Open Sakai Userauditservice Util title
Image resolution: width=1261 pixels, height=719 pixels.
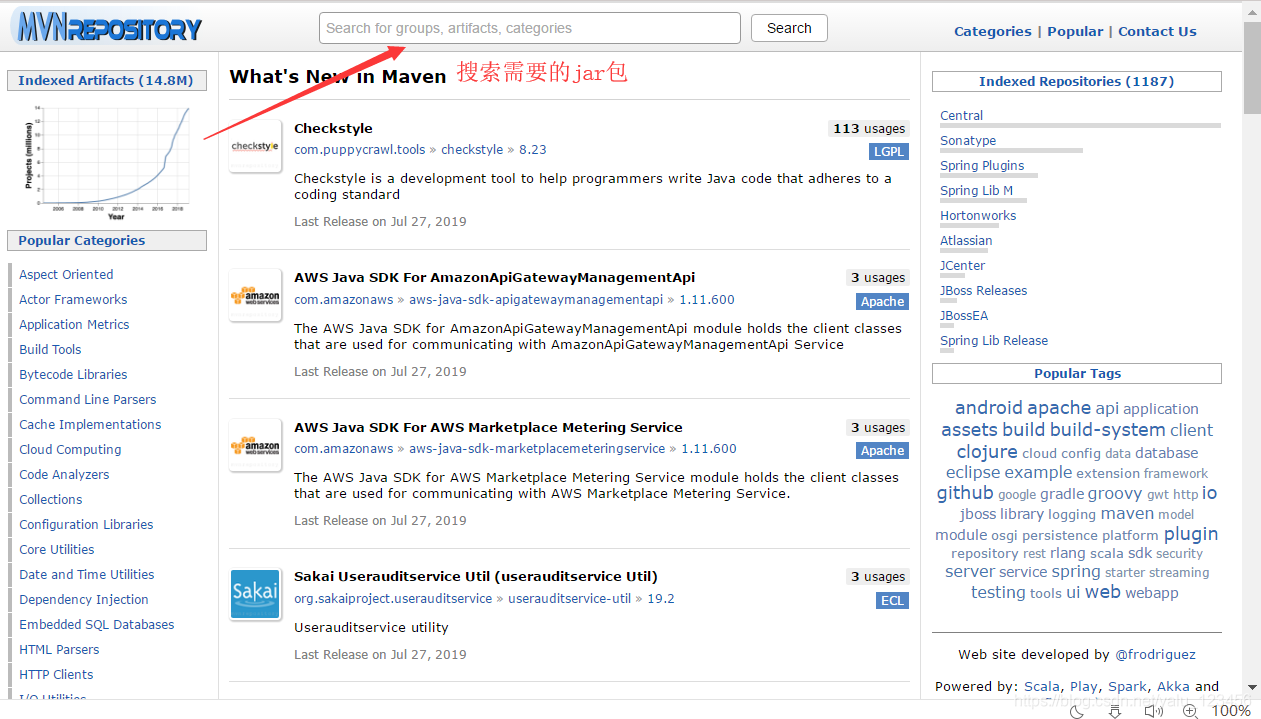(x=476, y=576)
